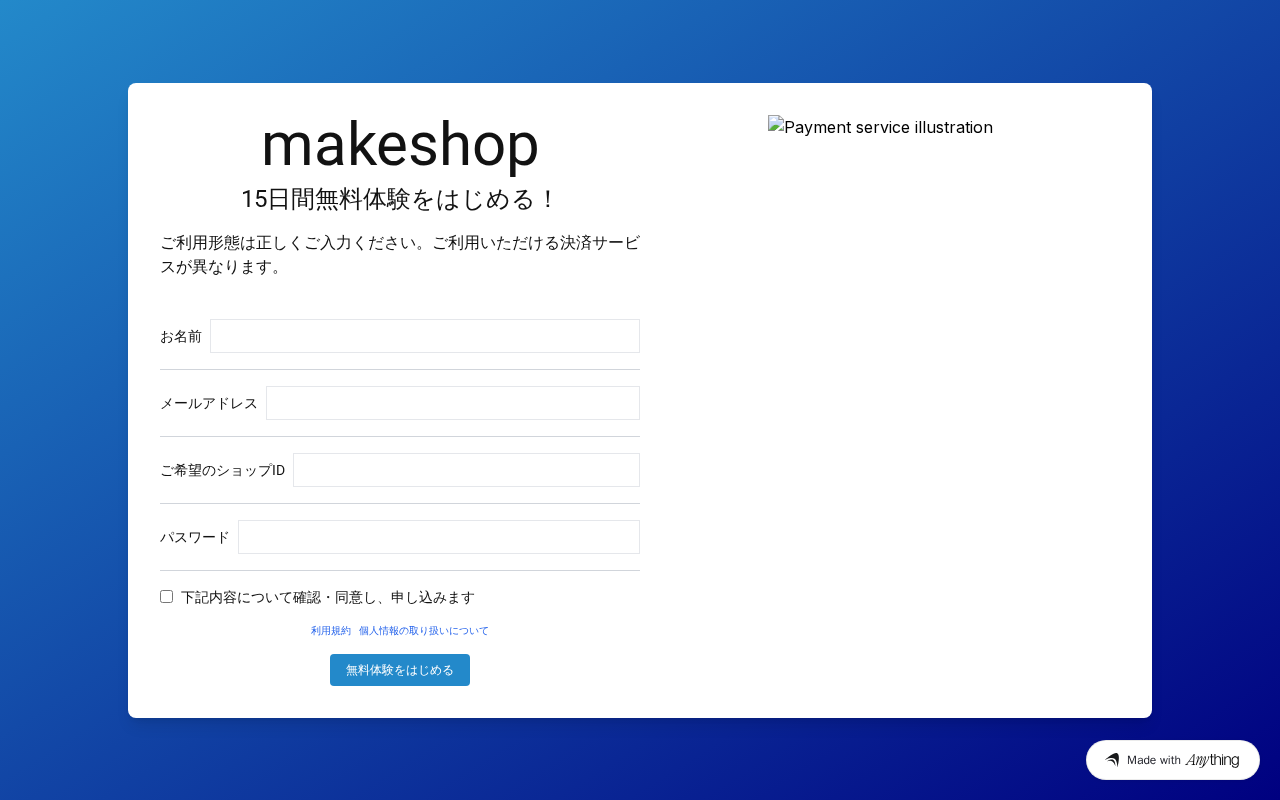Click into the パスワード password field

click(439, 537)
